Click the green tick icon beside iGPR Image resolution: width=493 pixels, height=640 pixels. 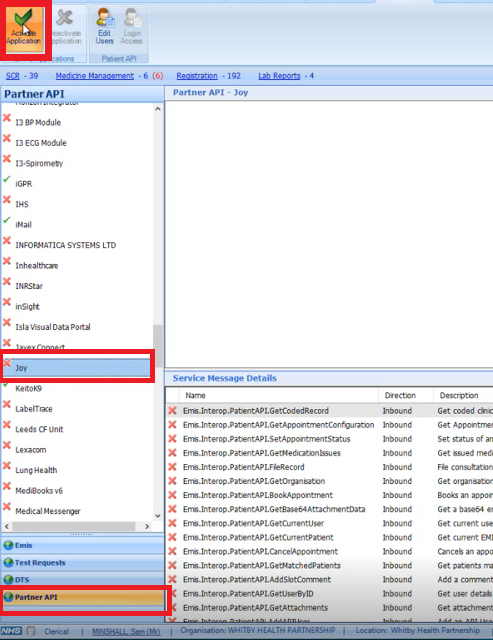pyautogui.click(x=7, y=179)
